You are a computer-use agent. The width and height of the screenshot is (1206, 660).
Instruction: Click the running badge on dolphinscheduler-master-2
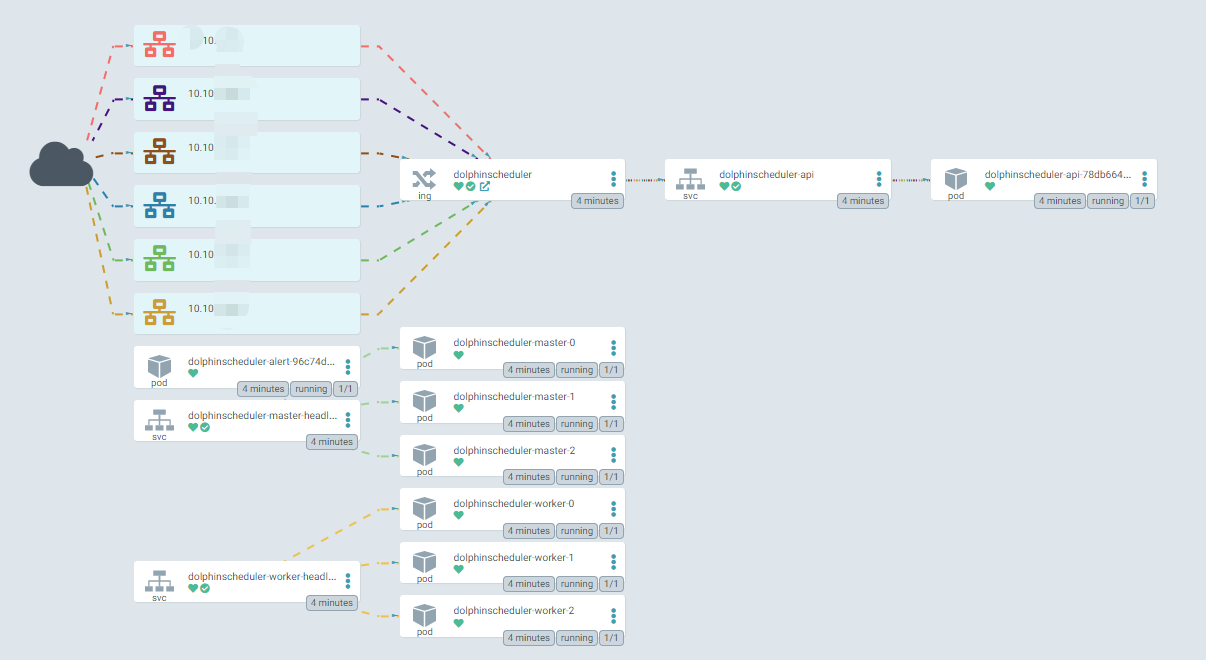click(x=576, y=477)
